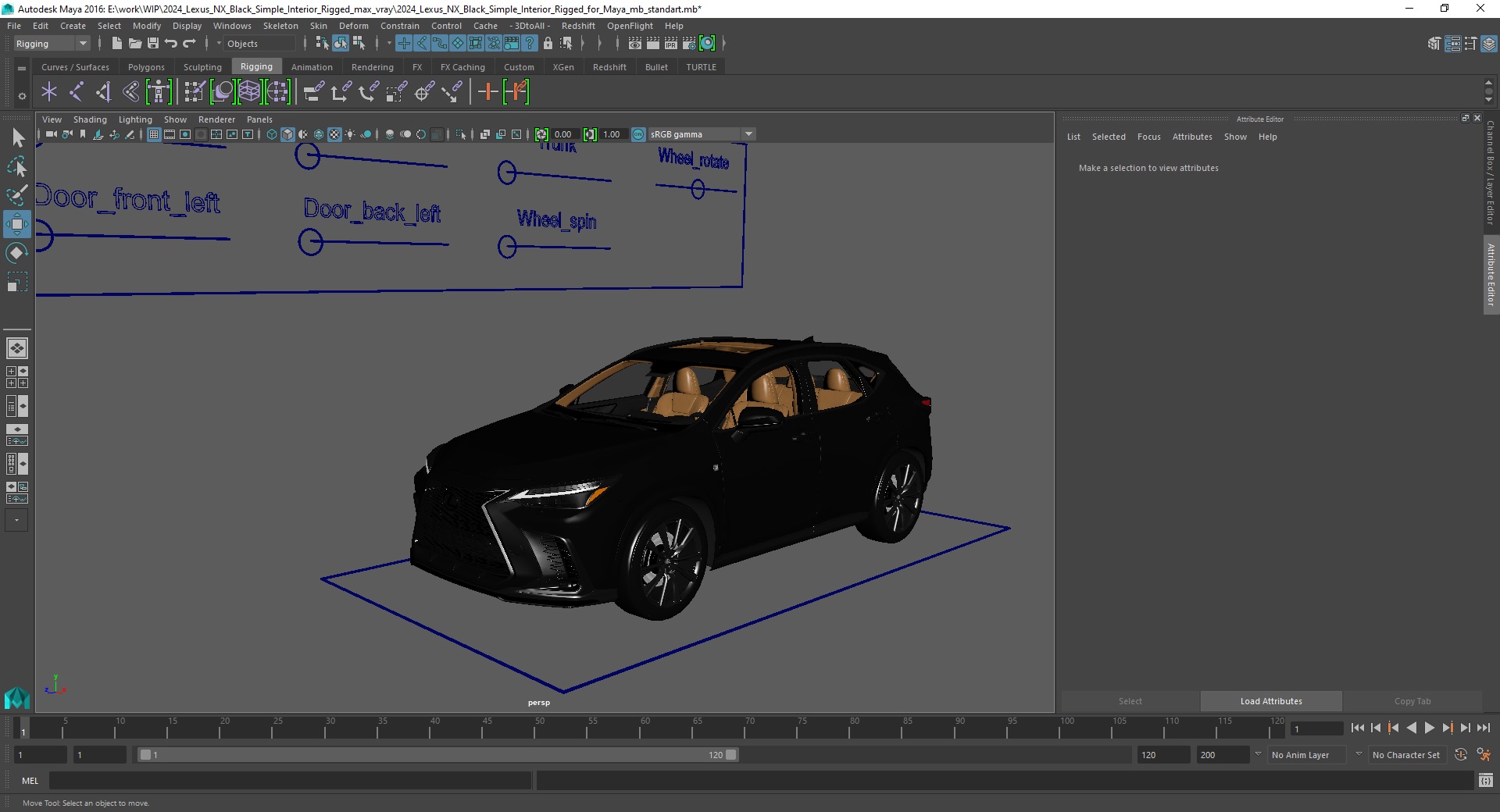Open the Script Editor icon
The image size is (1500, 812).
pyautogui.click(x=1486, y=780)
